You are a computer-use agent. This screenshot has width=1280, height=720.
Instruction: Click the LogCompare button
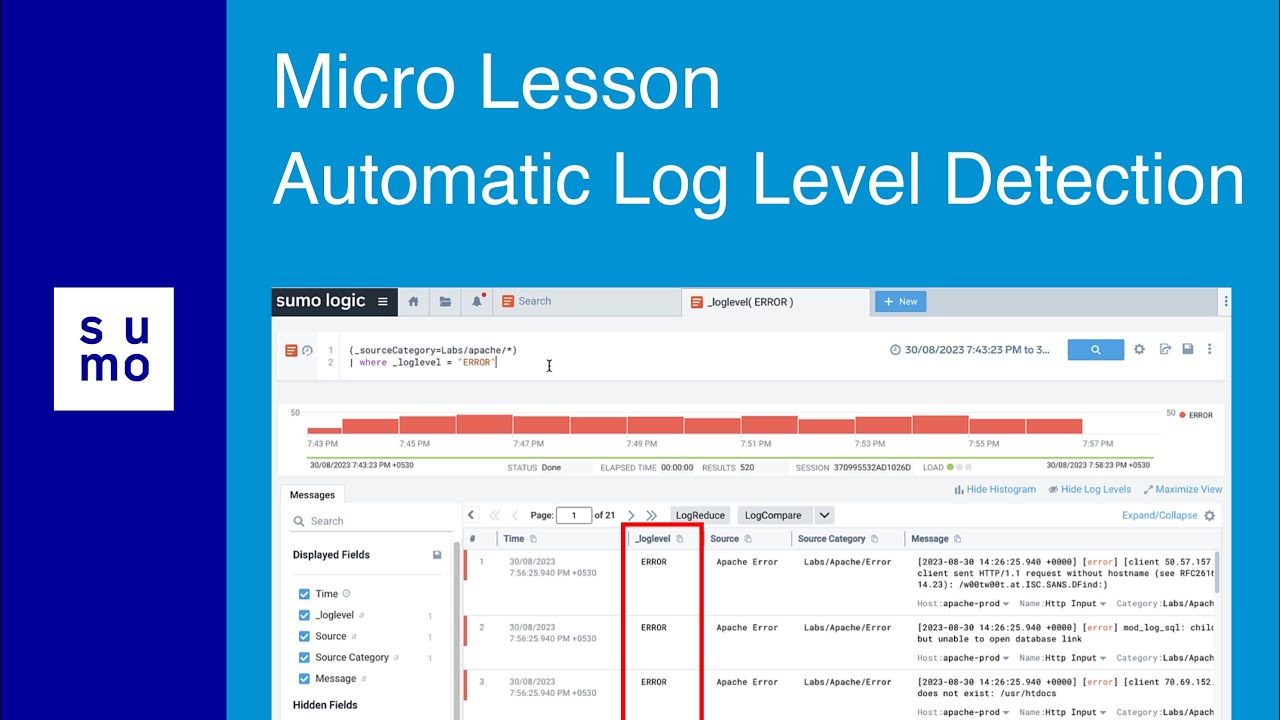click(774, 515)
